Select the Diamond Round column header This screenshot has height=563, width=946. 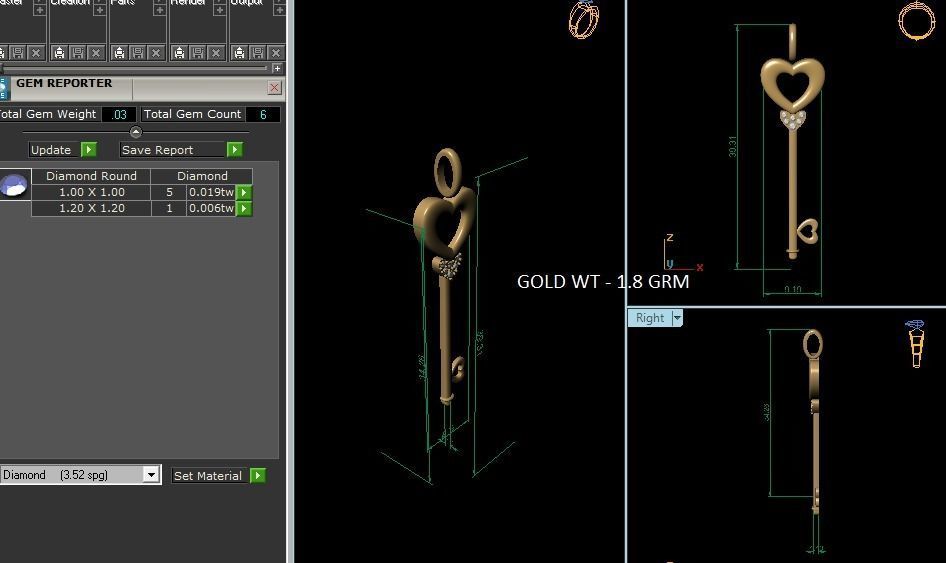pyautogui.click(x=91, y=176)
